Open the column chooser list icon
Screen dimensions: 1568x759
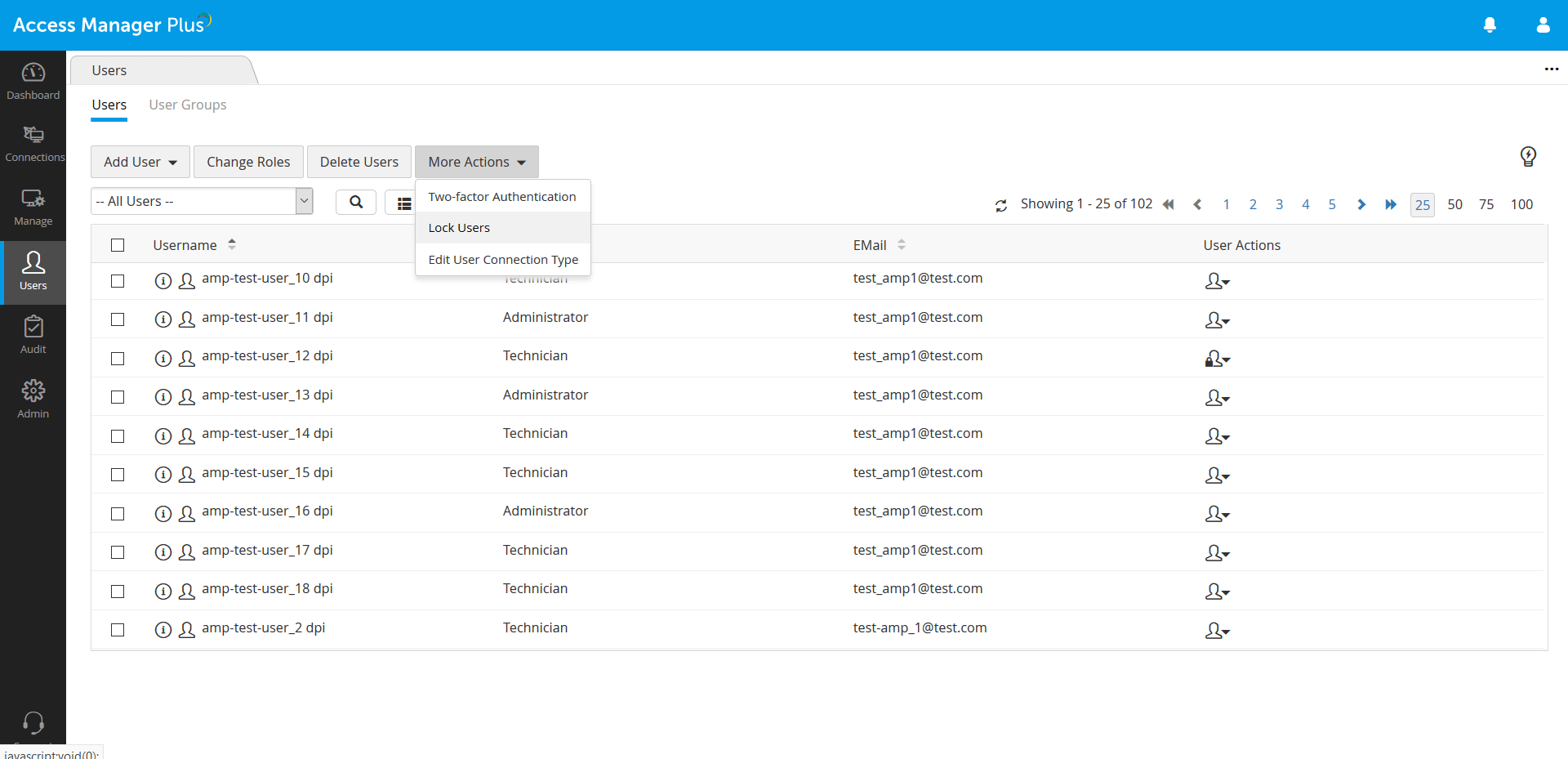pyautogui.click(x=403, y=203)
